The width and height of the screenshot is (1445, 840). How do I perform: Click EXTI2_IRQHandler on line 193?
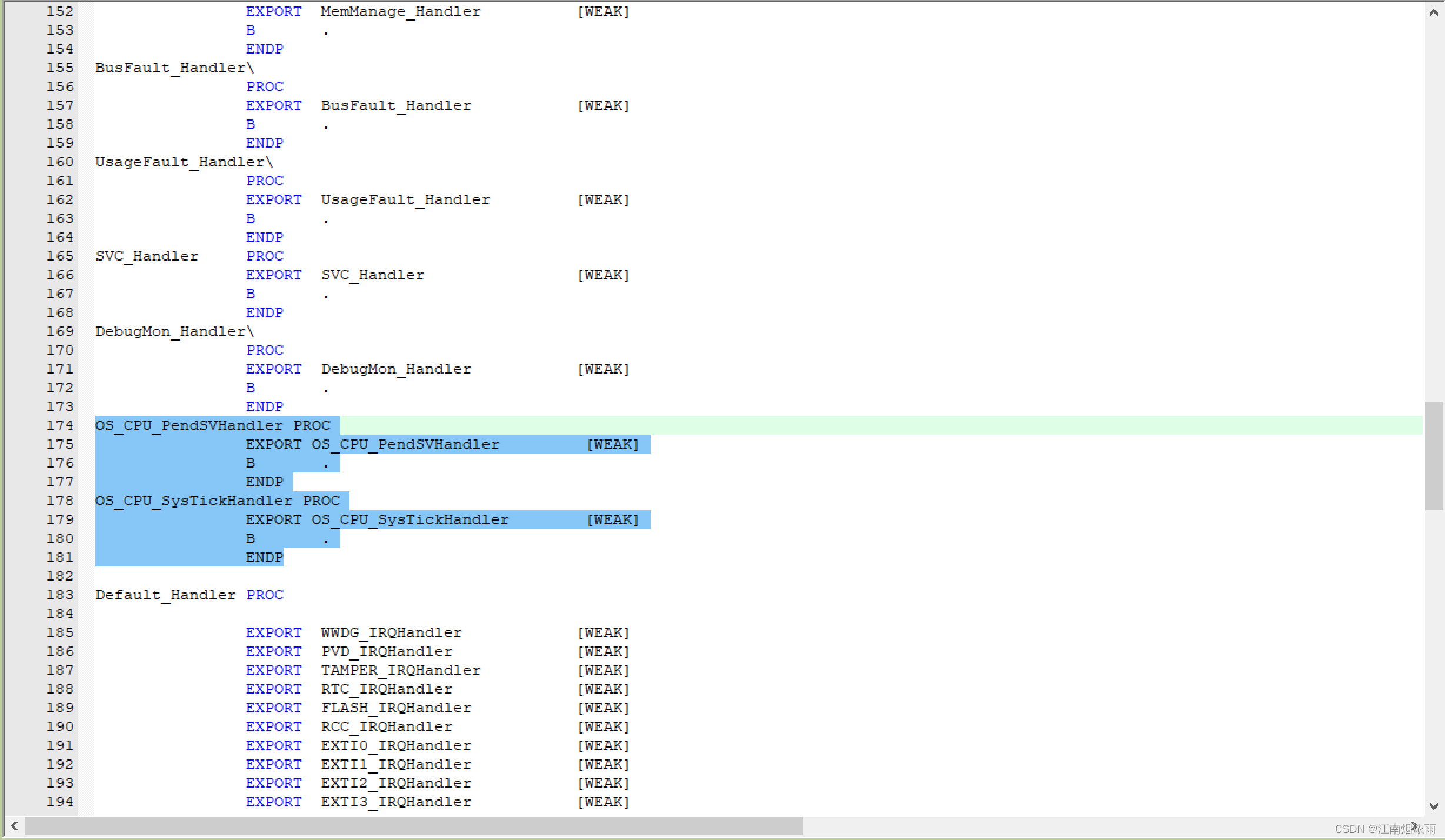[396, 784]
